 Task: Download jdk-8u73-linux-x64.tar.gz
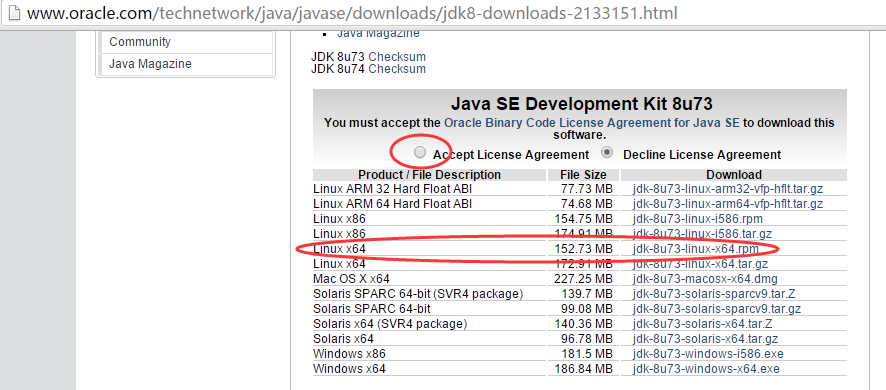click(700, 263)
